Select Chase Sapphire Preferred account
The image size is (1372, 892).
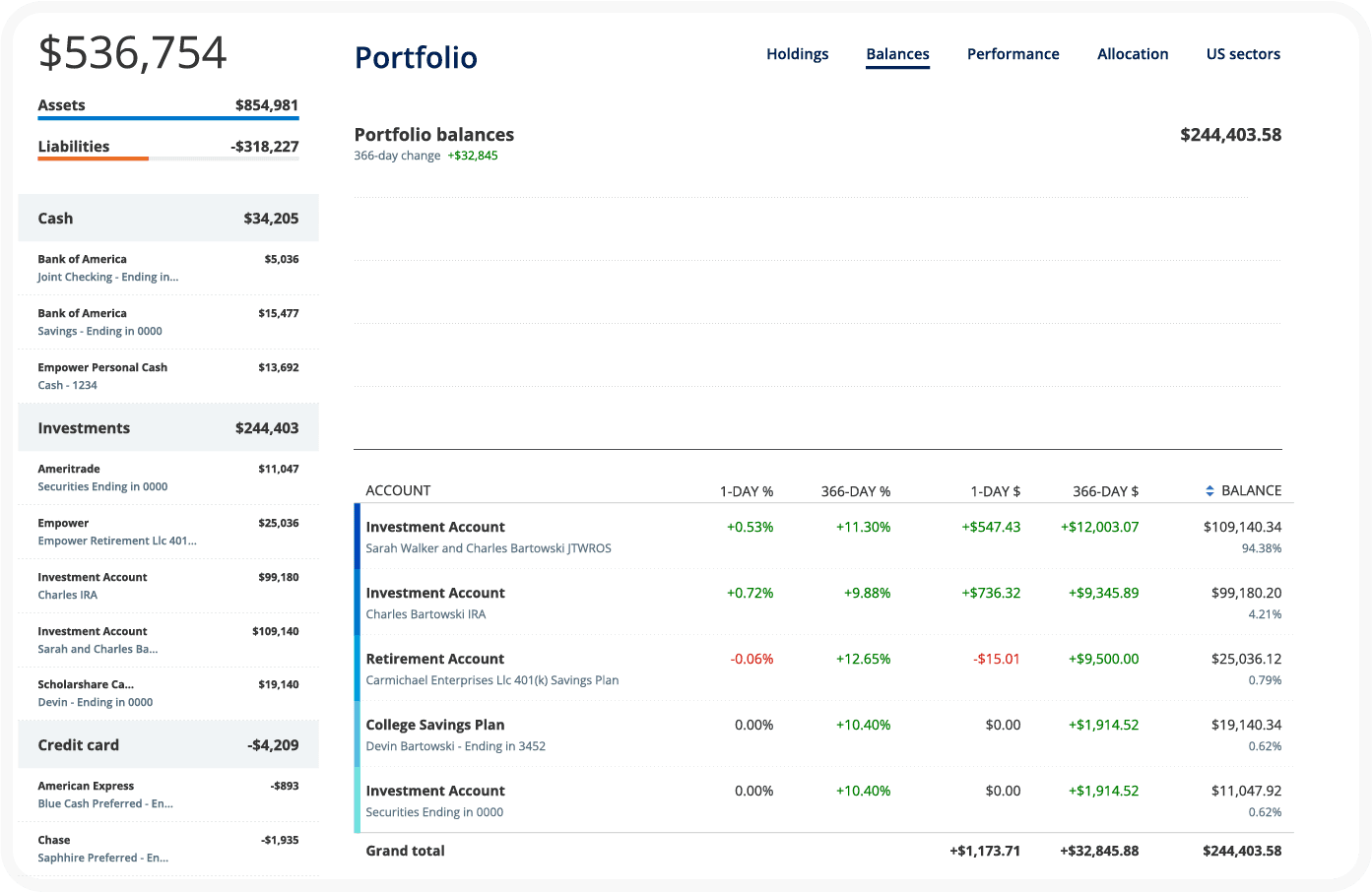click(168, 849)
